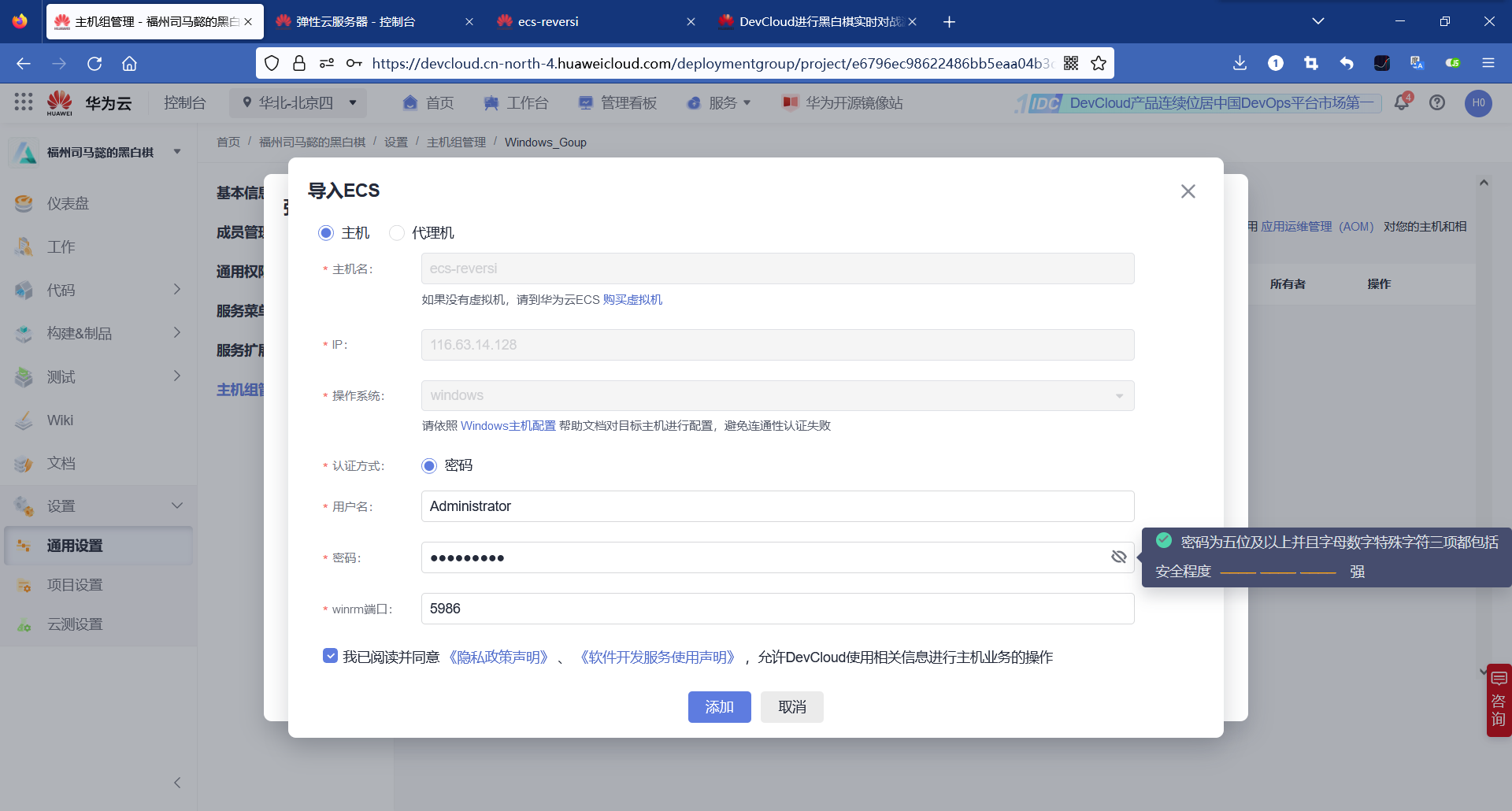
Task: List all tabs dropdown arrow
Action: pyautogui.click(x=1317, y=21)
